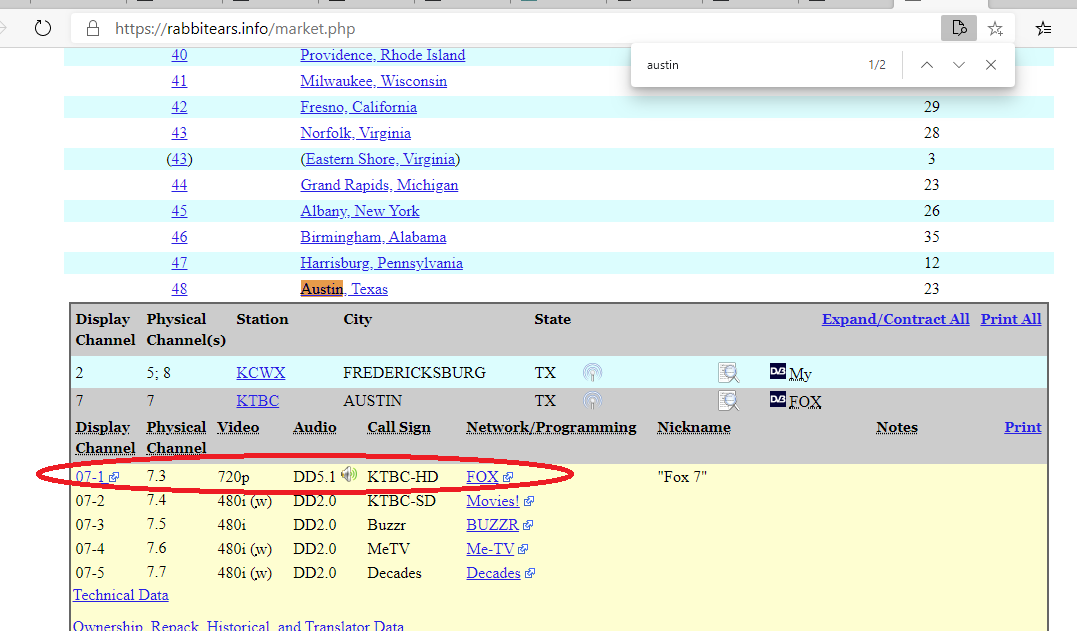1077x631 pixels.
Task: Click the find box containing austin
Action: pos(752,65)
